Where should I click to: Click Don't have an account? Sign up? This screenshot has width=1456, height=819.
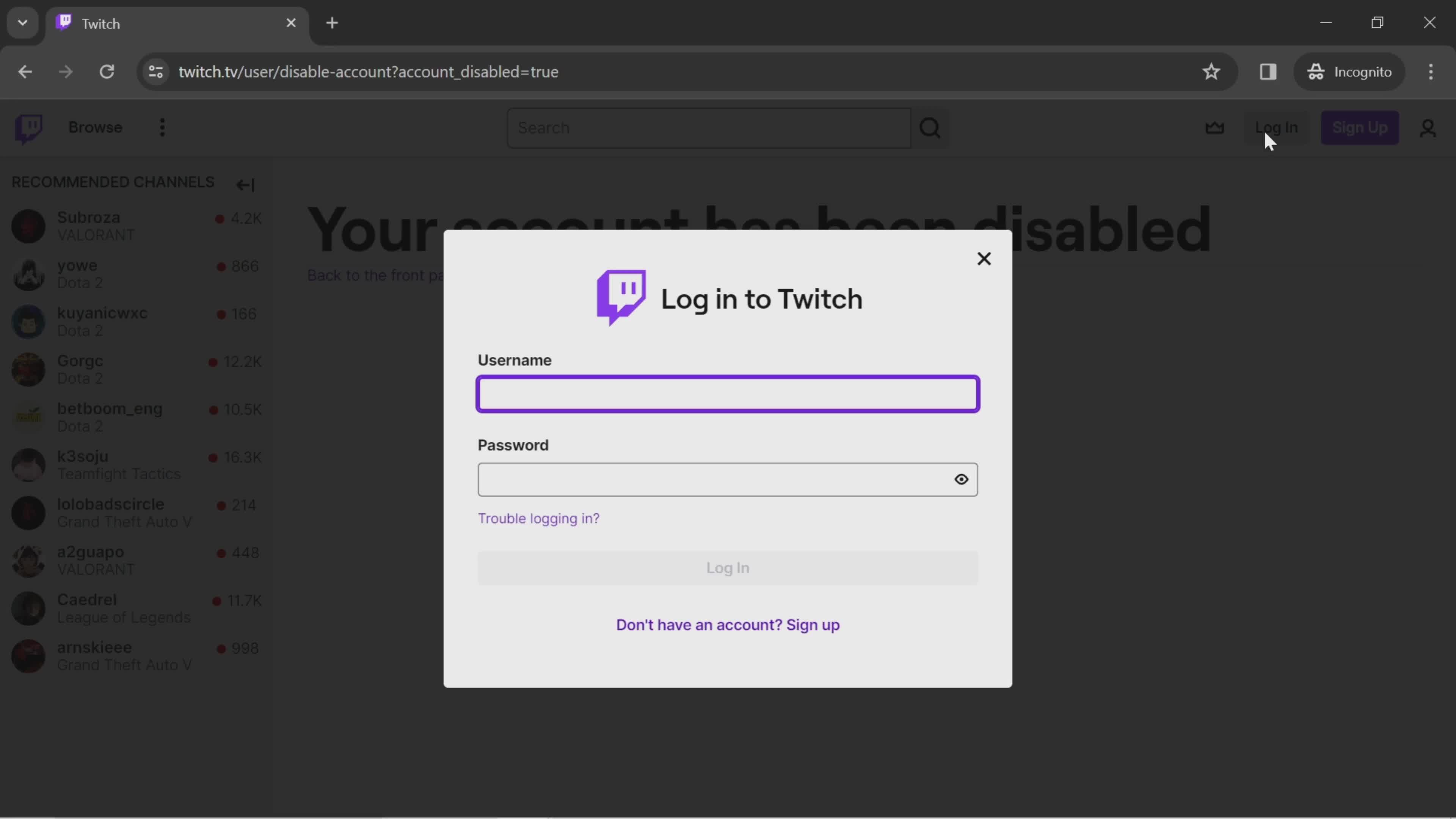[x=728, y=624]
